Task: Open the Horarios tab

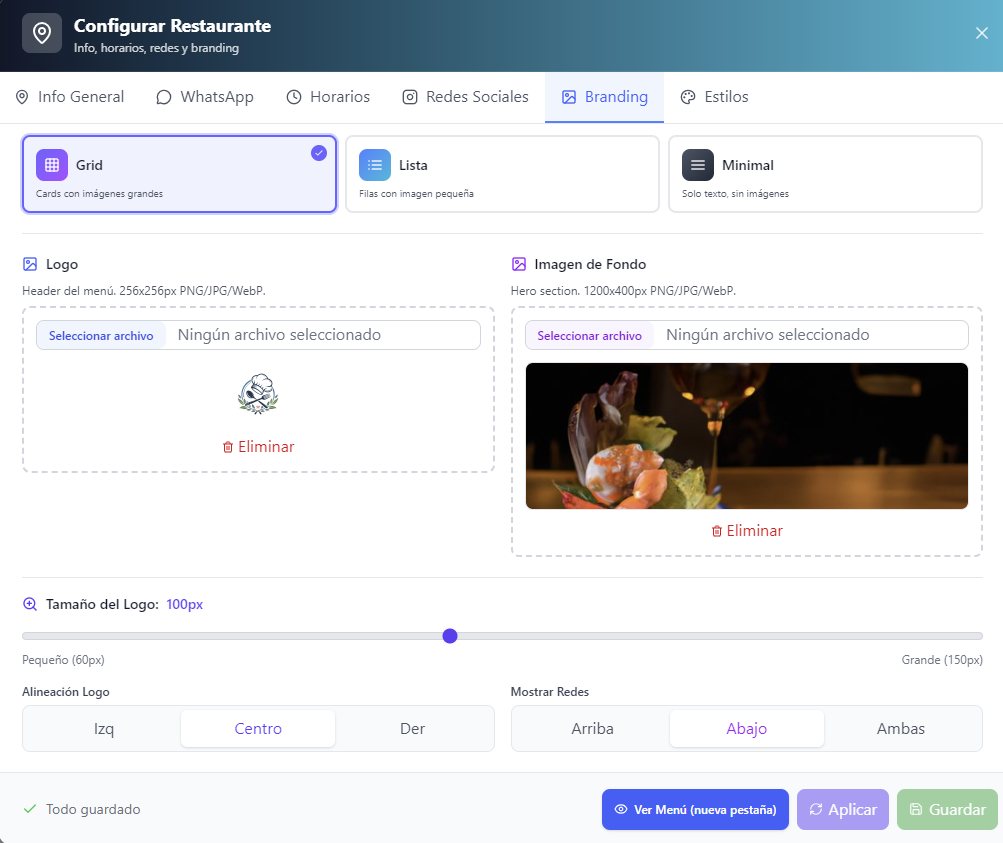Action: click(x=328, y=97)
